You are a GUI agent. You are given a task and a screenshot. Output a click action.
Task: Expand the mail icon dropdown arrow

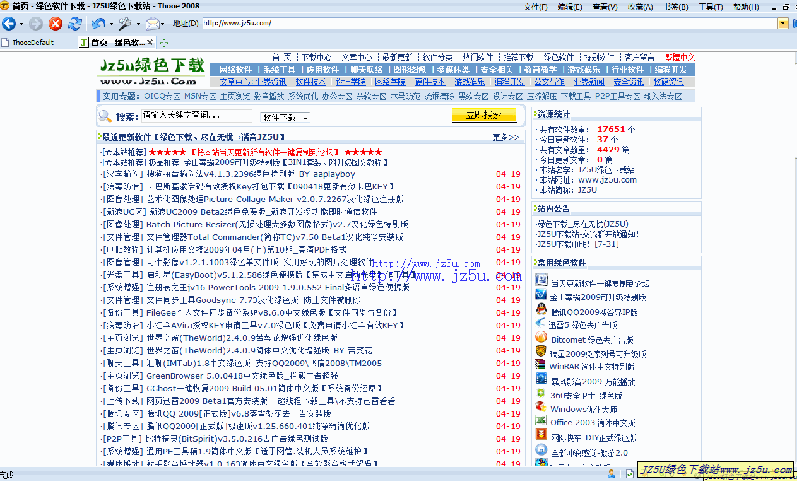(163, 24)
